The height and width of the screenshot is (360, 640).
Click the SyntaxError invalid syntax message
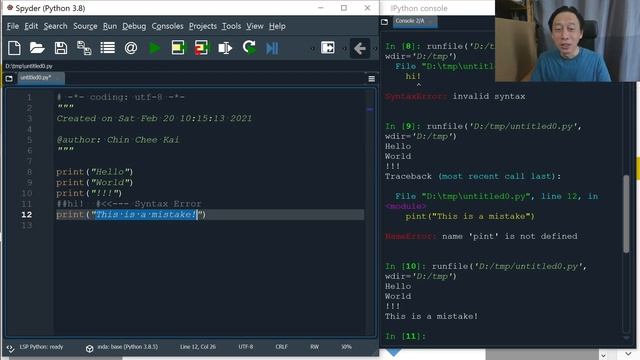(455, 96)
